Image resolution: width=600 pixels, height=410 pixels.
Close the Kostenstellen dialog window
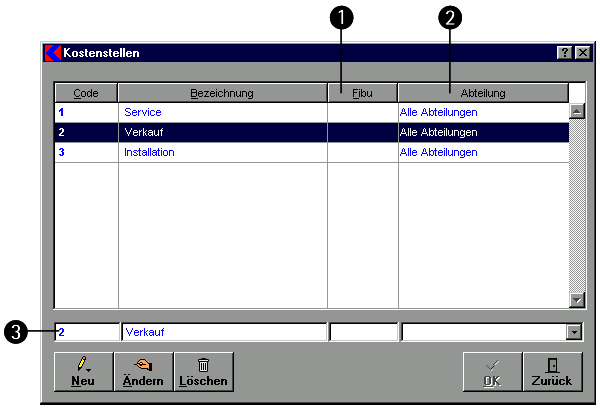coord(581,52)
